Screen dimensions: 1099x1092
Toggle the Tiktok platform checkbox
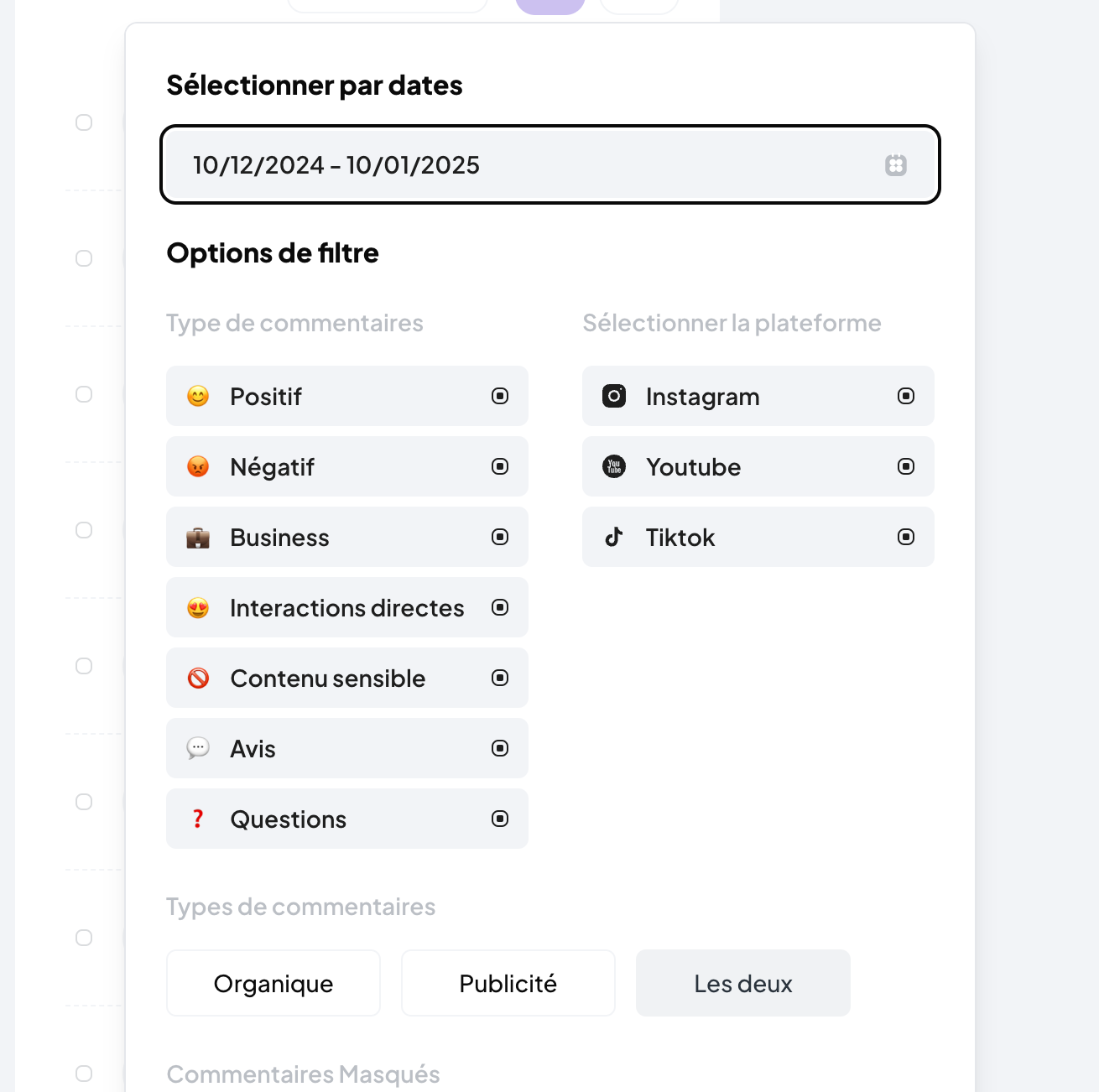pyautogui.click(x=906, y=537)
